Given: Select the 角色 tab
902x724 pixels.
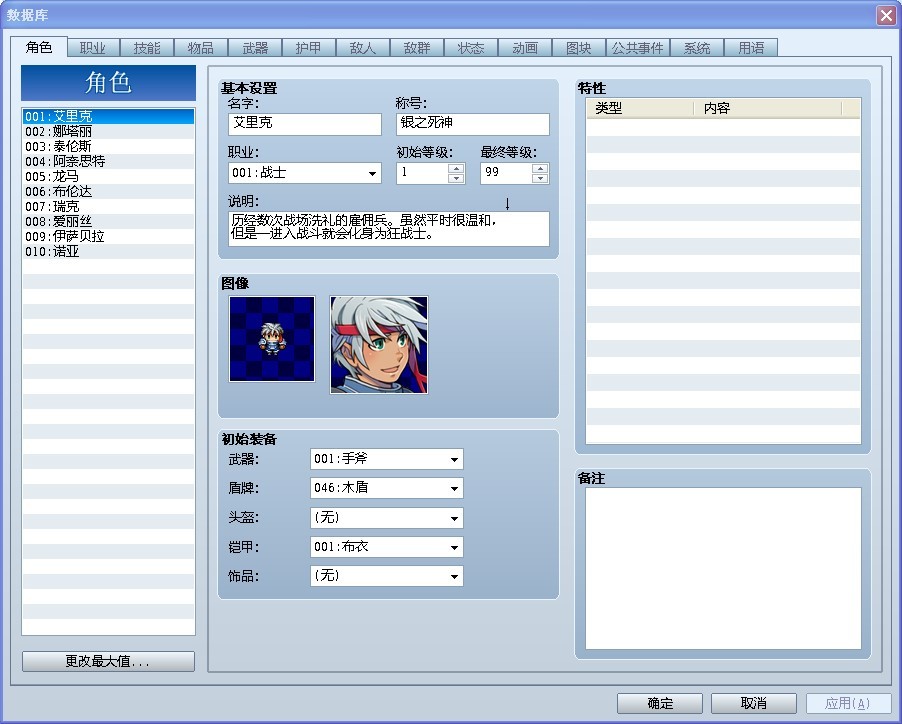Looking at the screenshot, I should click(x=39, y=47).
